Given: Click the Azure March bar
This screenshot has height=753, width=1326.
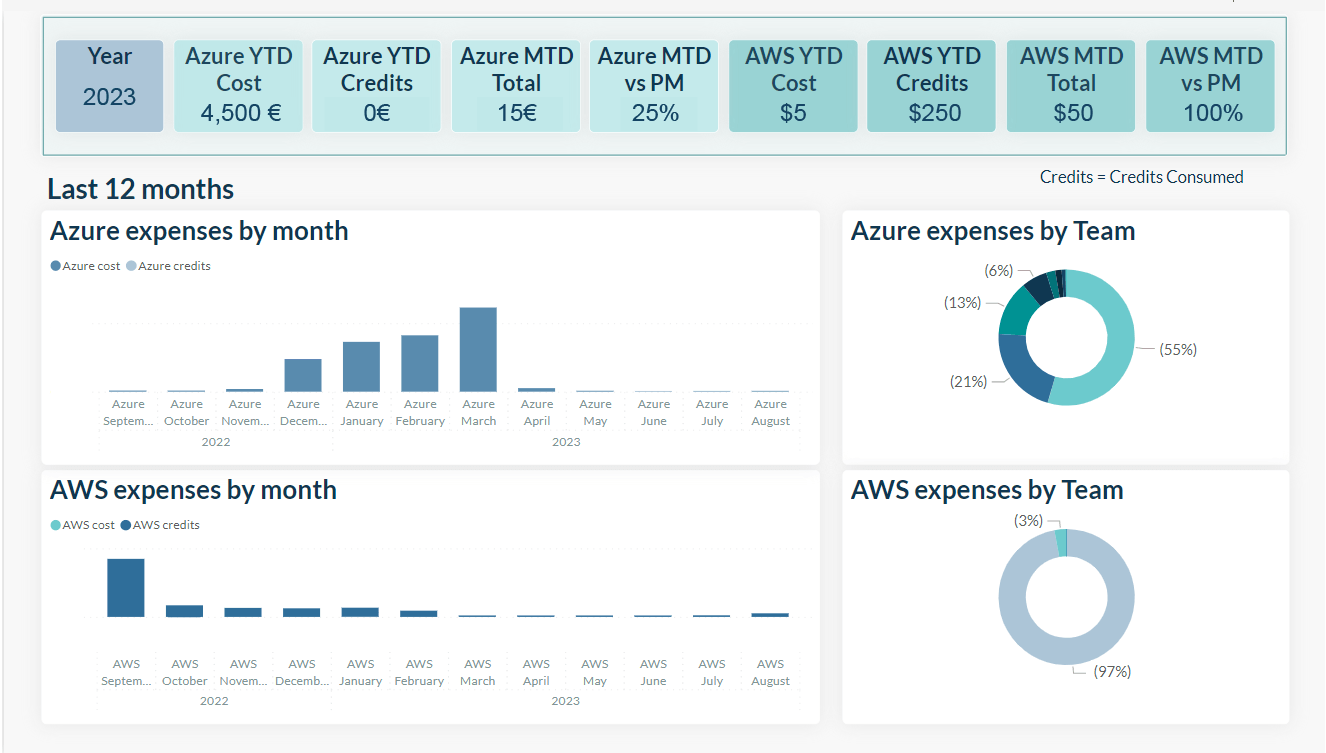Looking at the screenshot, I should point(478,349).
